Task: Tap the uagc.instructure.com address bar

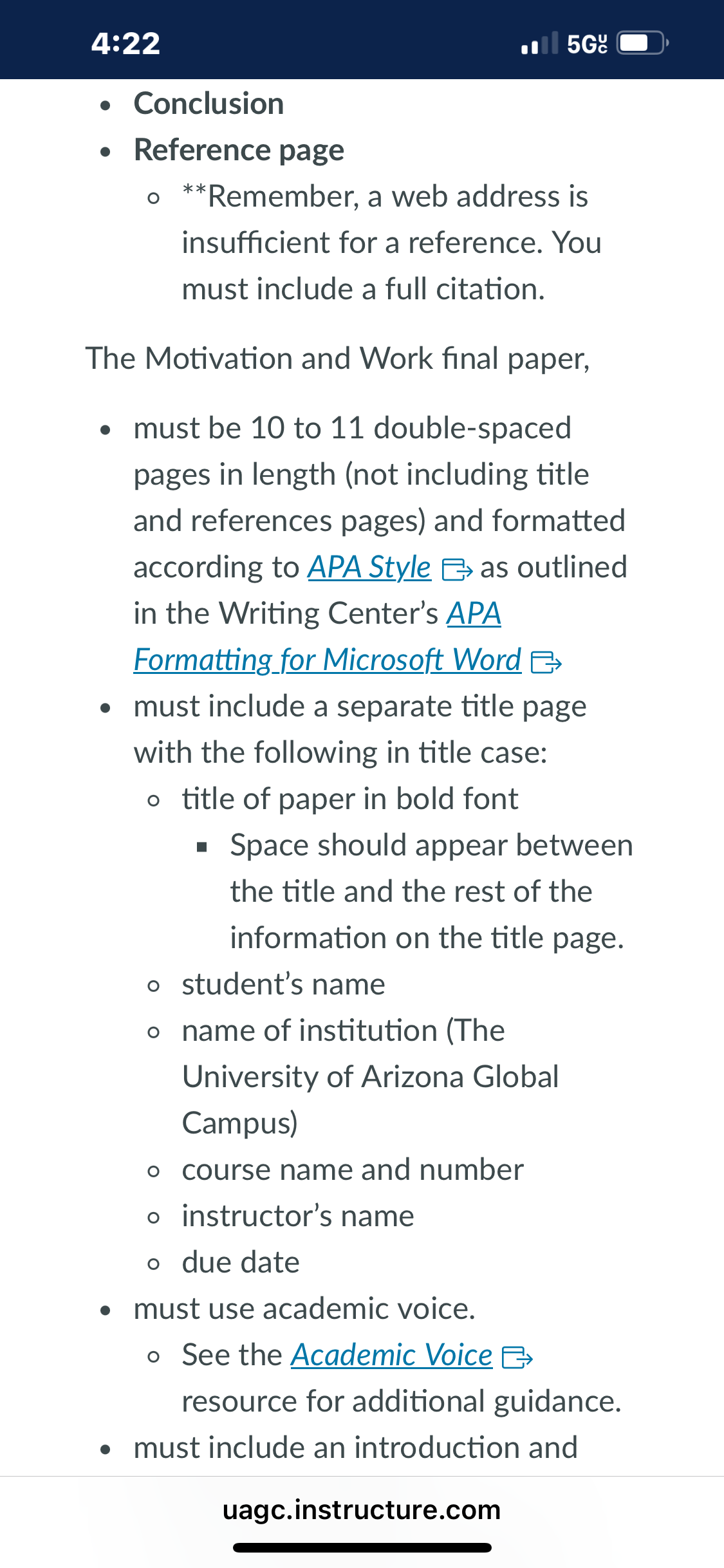Action: tap(362, 1509)
